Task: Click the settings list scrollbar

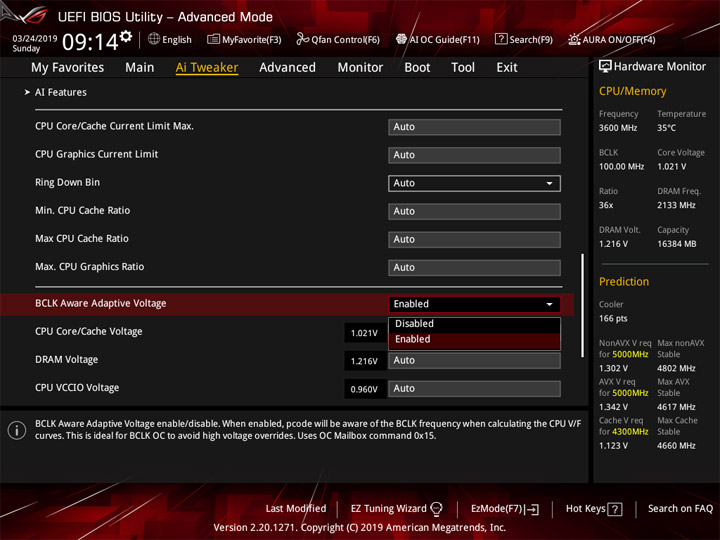Action: (x=583, y=305)
